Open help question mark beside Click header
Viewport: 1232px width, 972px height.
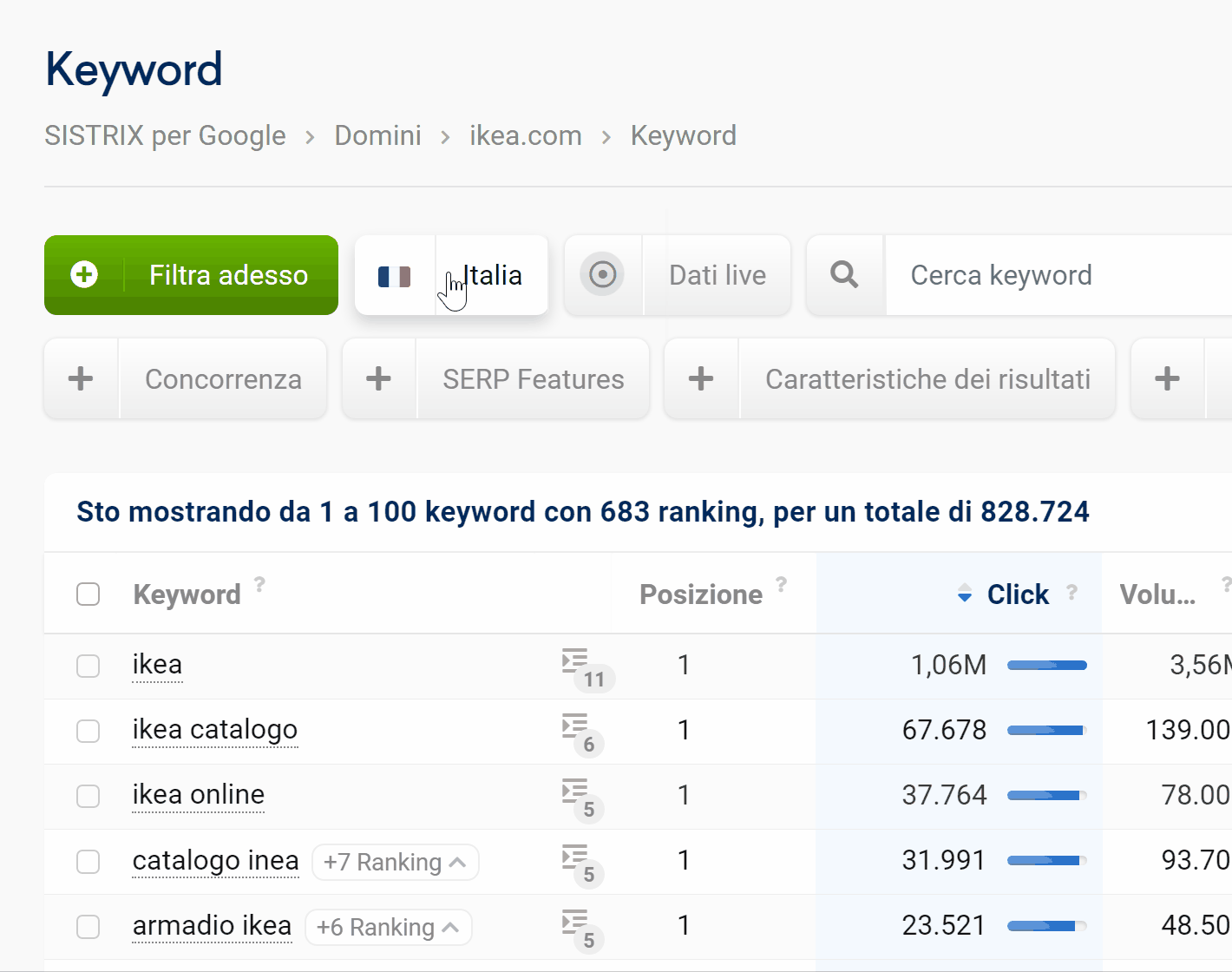click(1072, 591)
